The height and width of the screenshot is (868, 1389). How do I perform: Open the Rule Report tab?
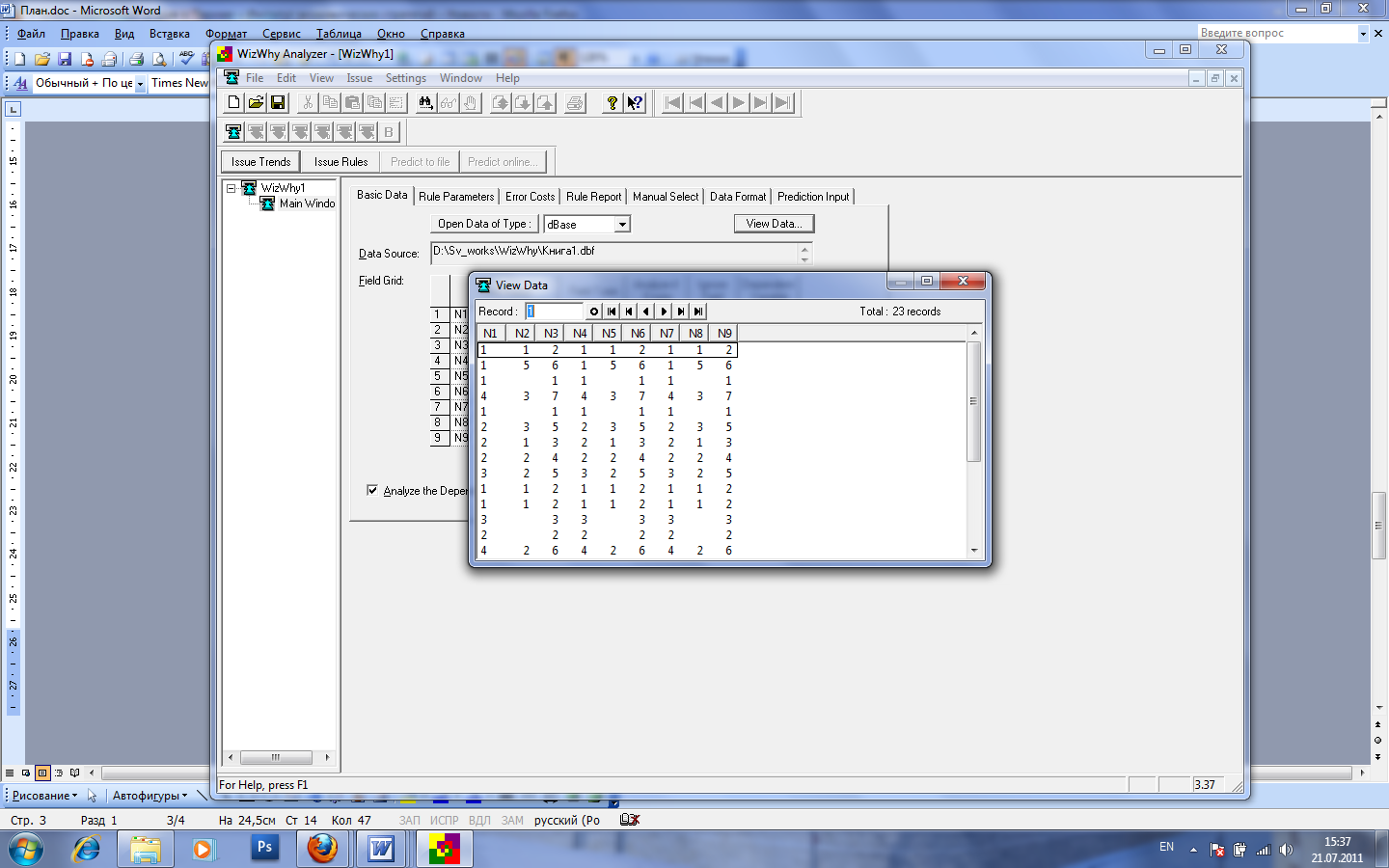[593, 196]
